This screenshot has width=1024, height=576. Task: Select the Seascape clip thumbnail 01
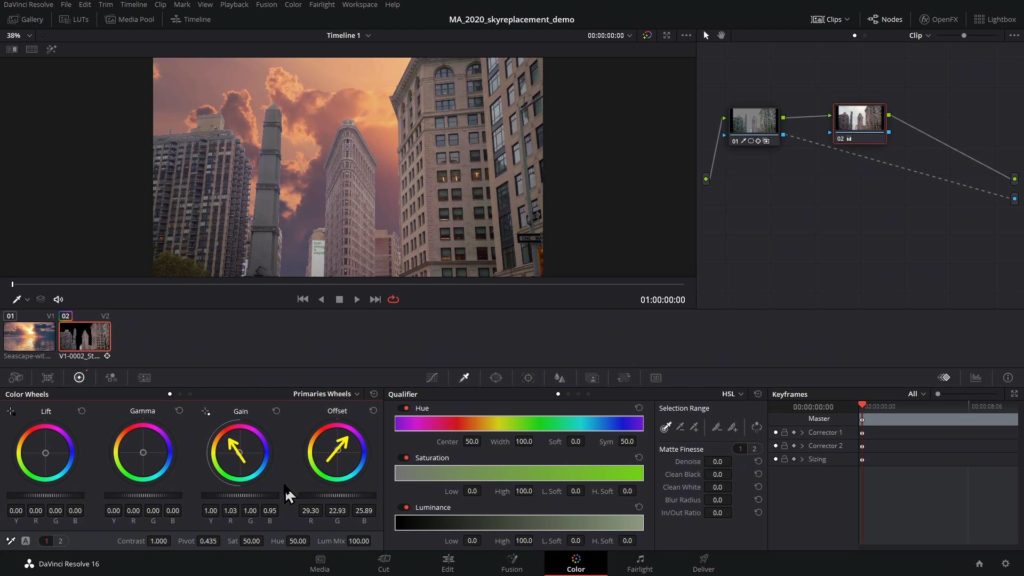[x=29, y=336]
